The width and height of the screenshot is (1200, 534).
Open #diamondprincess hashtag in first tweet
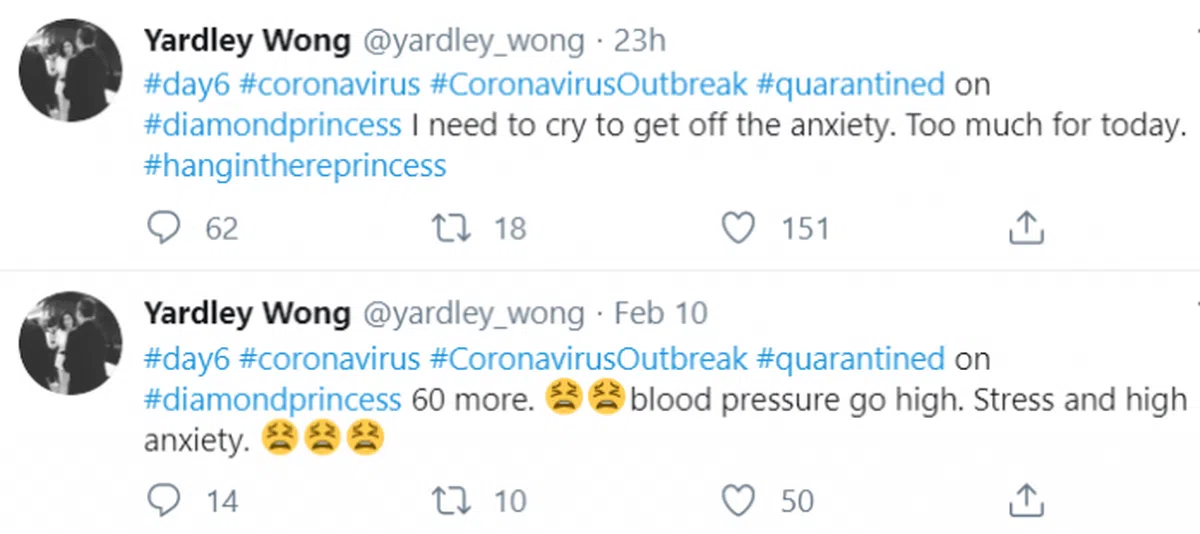[273, 125]
